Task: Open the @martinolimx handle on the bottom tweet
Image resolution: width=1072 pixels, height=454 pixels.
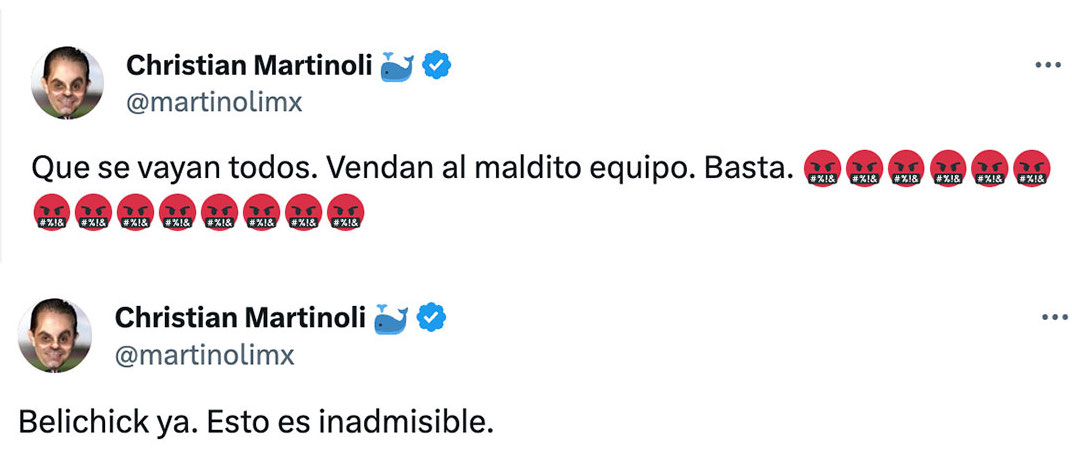Action: (205, 354)
